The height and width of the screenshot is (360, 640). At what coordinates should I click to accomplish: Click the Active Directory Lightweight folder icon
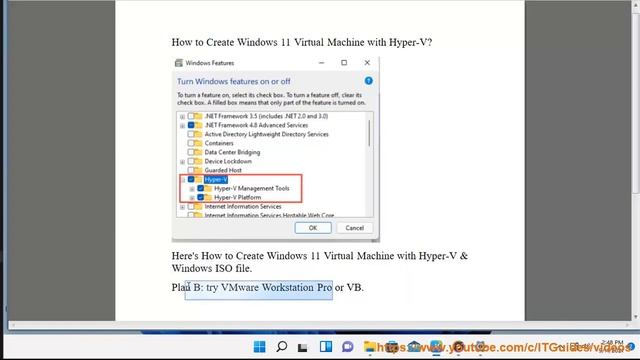coord(198,134)
